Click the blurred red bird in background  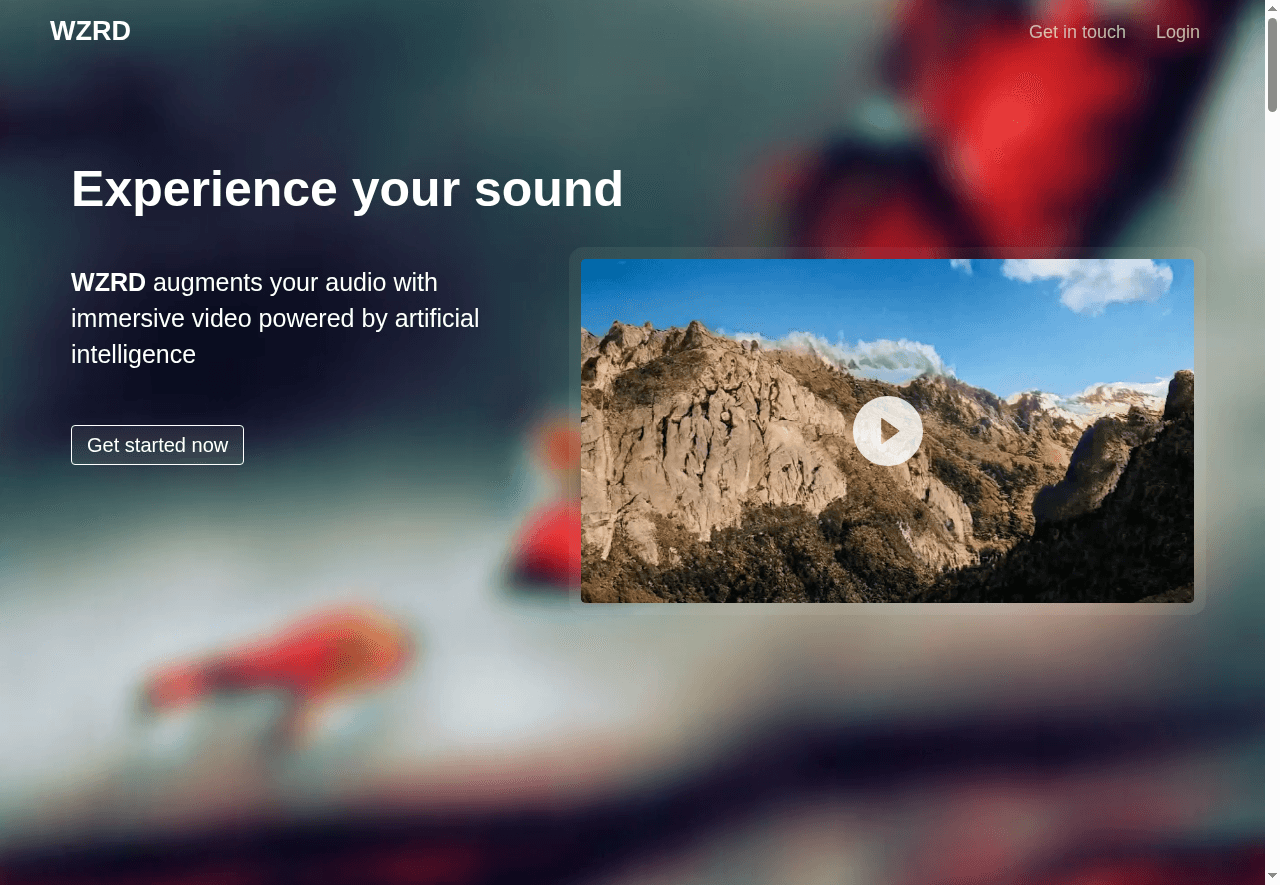coord(280,660)
